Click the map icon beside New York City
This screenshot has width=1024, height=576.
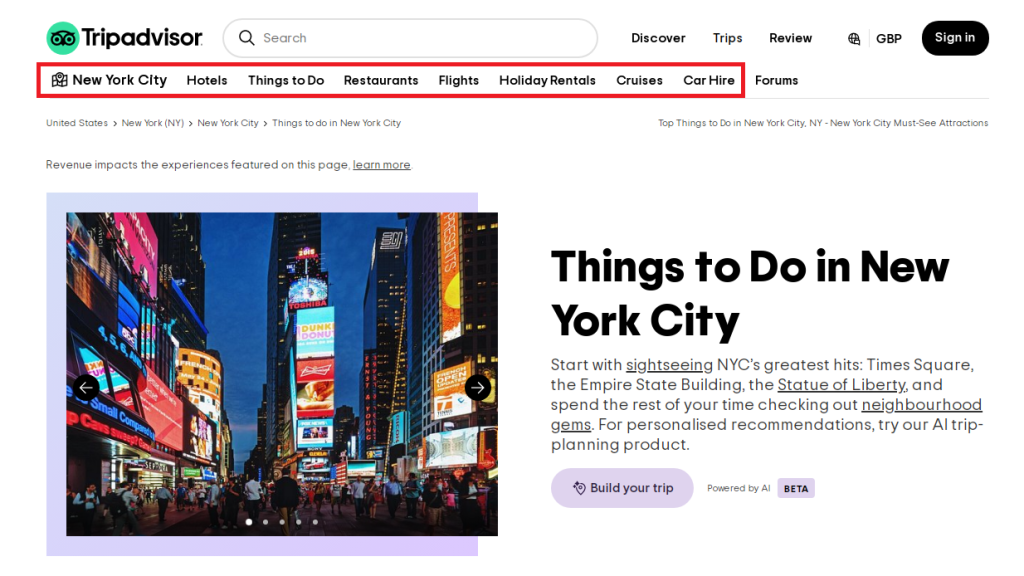59,80
